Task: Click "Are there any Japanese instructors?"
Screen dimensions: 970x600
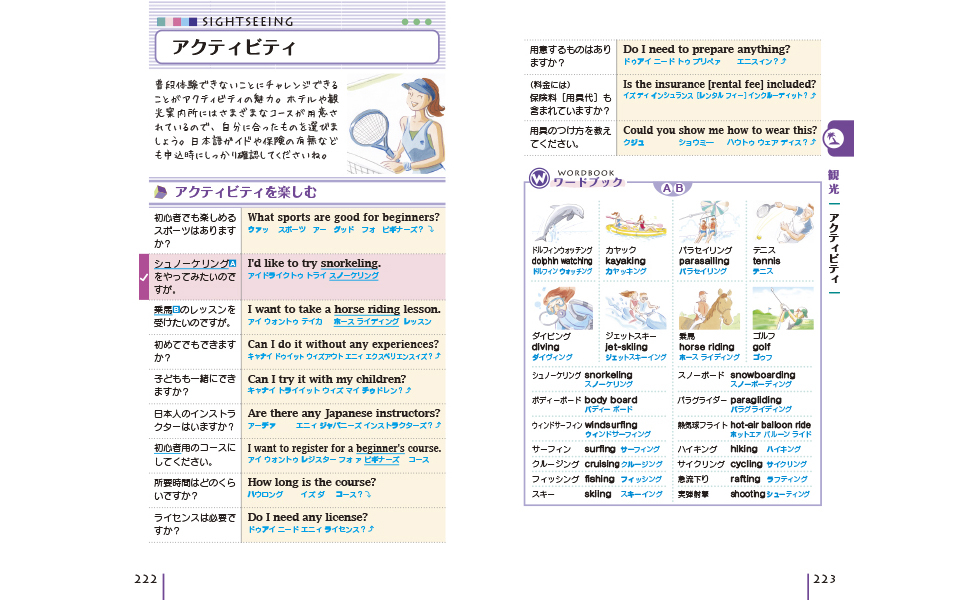Action: coord(344,413)
